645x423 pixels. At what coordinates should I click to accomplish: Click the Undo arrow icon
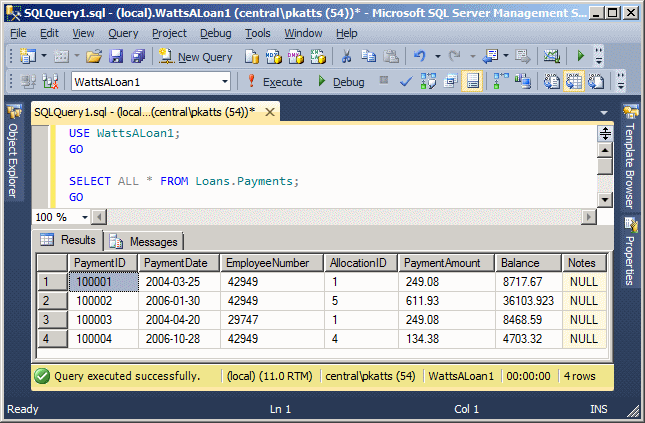[x=420, y=56]
